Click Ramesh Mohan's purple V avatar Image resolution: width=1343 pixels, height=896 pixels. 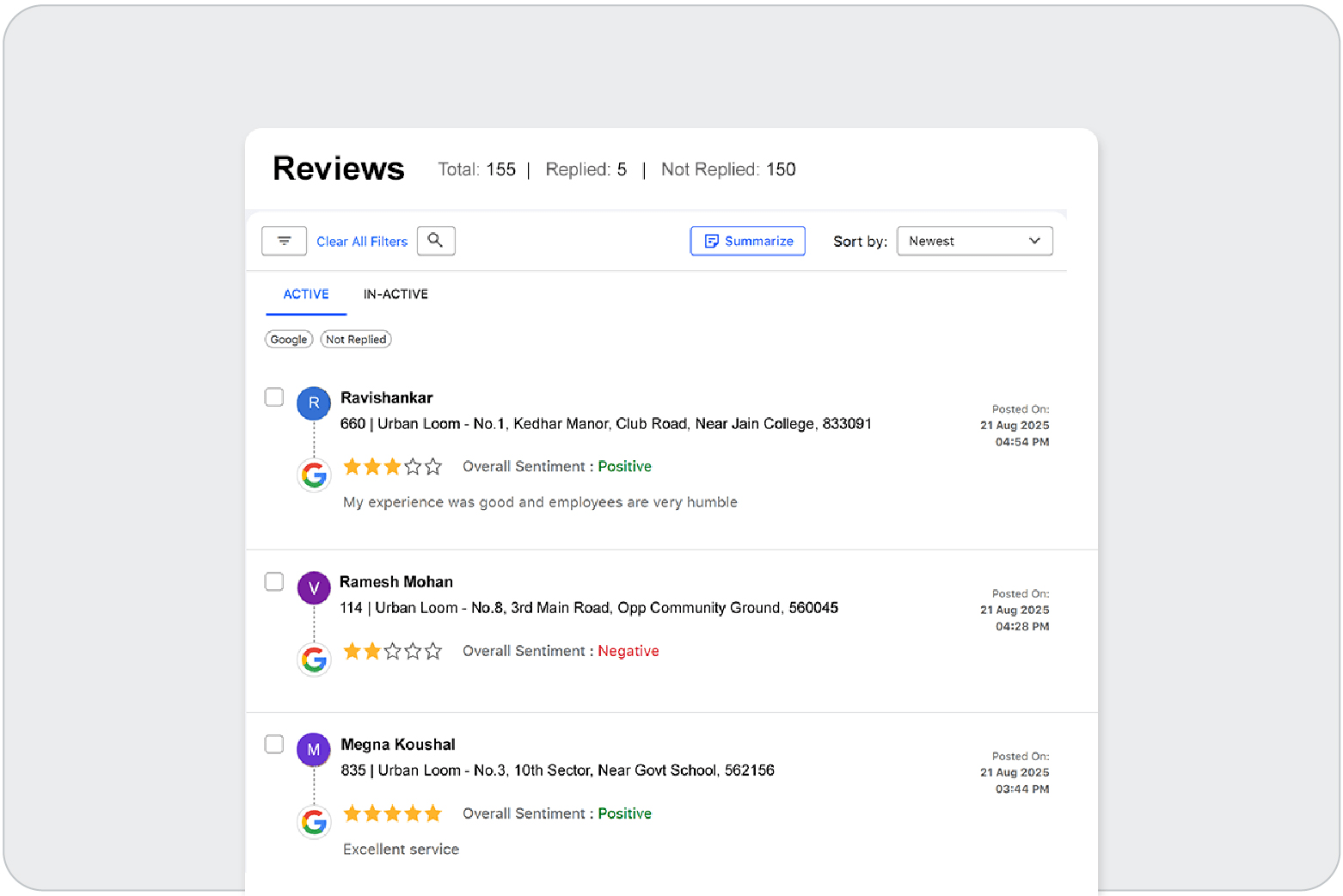314,588
